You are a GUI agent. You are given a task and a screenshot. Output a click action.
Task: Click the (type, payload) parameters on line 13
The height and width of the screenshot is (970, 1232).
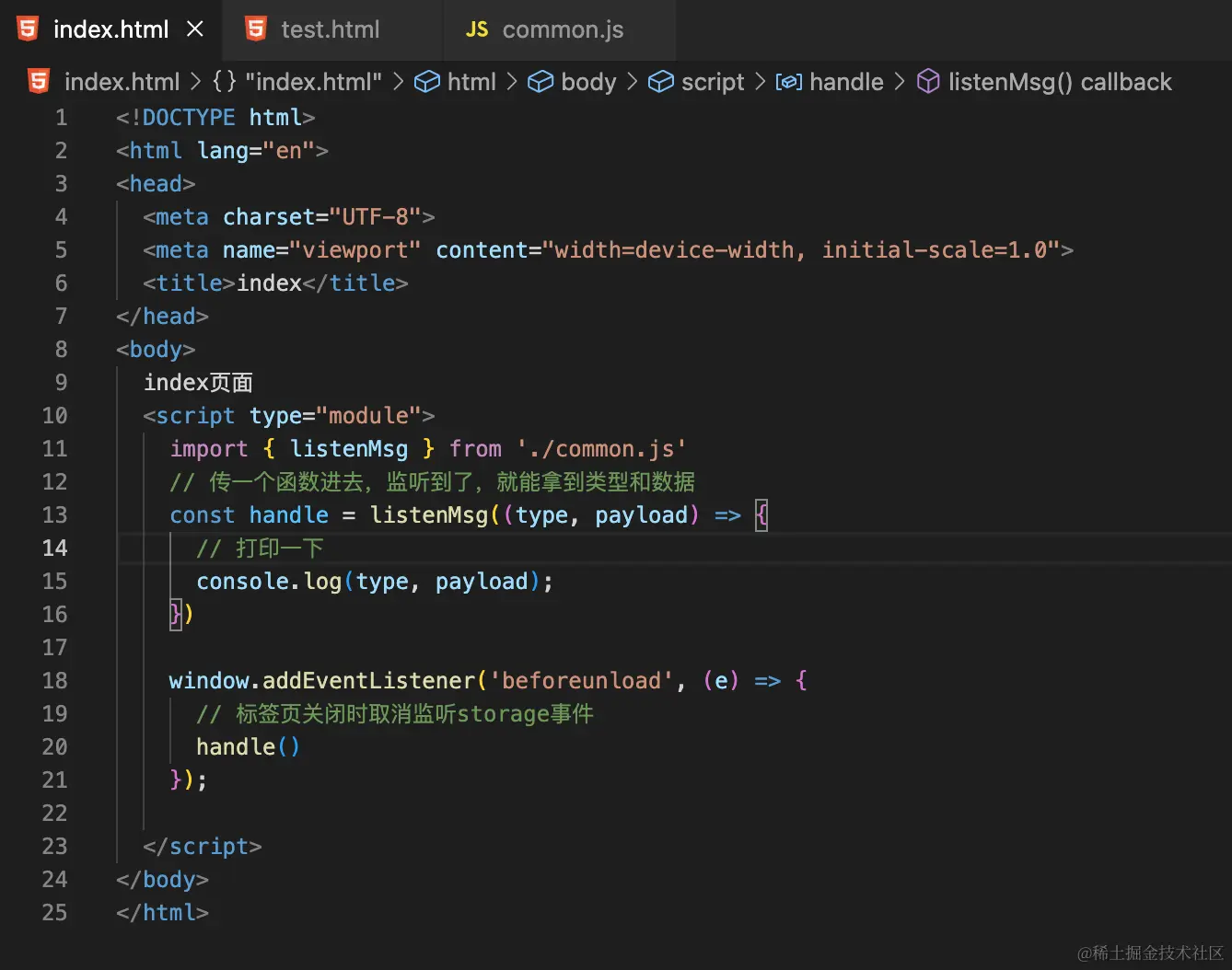tap(601, 515)
